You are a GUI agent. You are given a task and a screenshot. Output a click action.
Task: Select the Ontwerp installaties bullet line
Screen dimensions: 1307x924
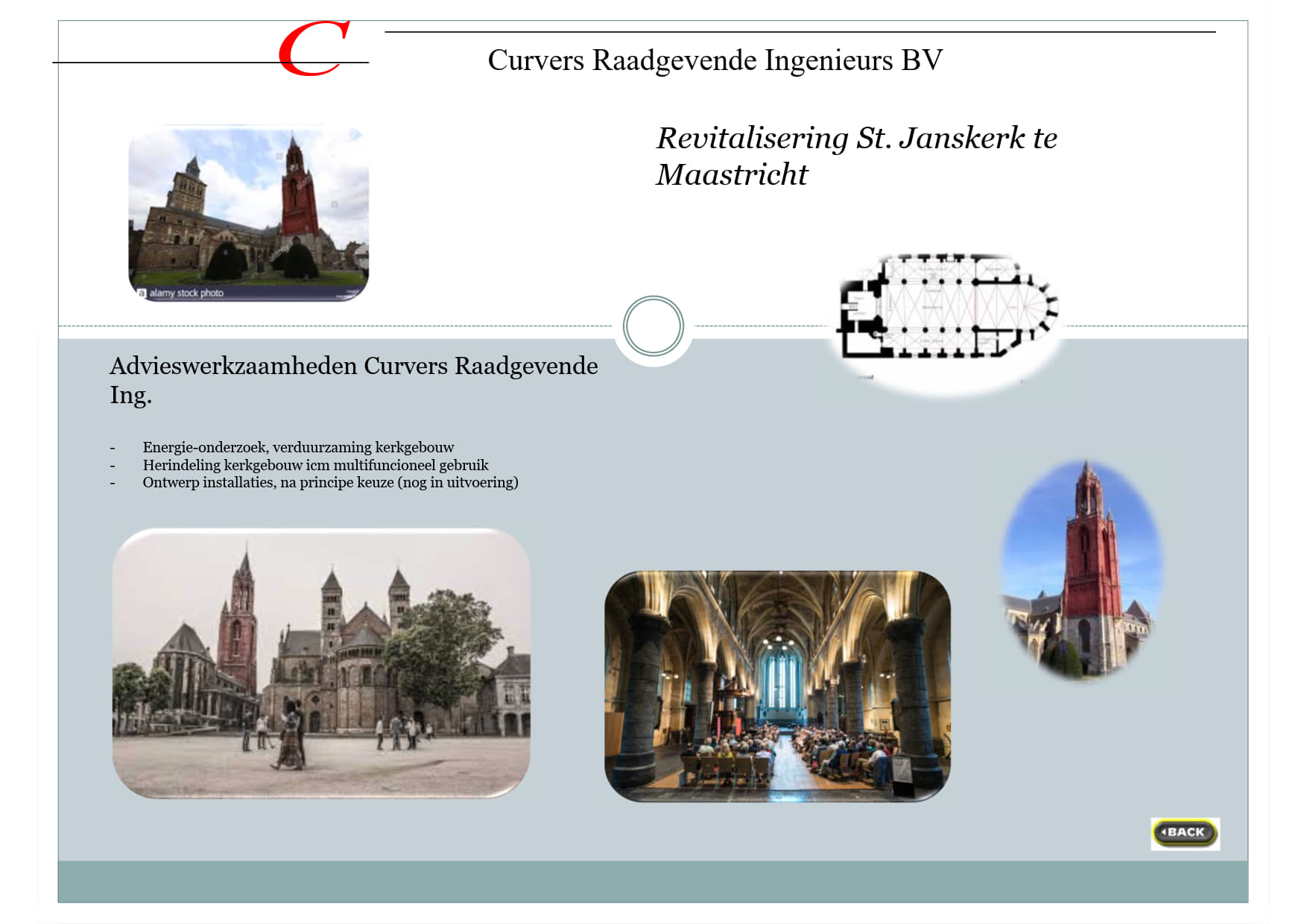pos(330,482)
